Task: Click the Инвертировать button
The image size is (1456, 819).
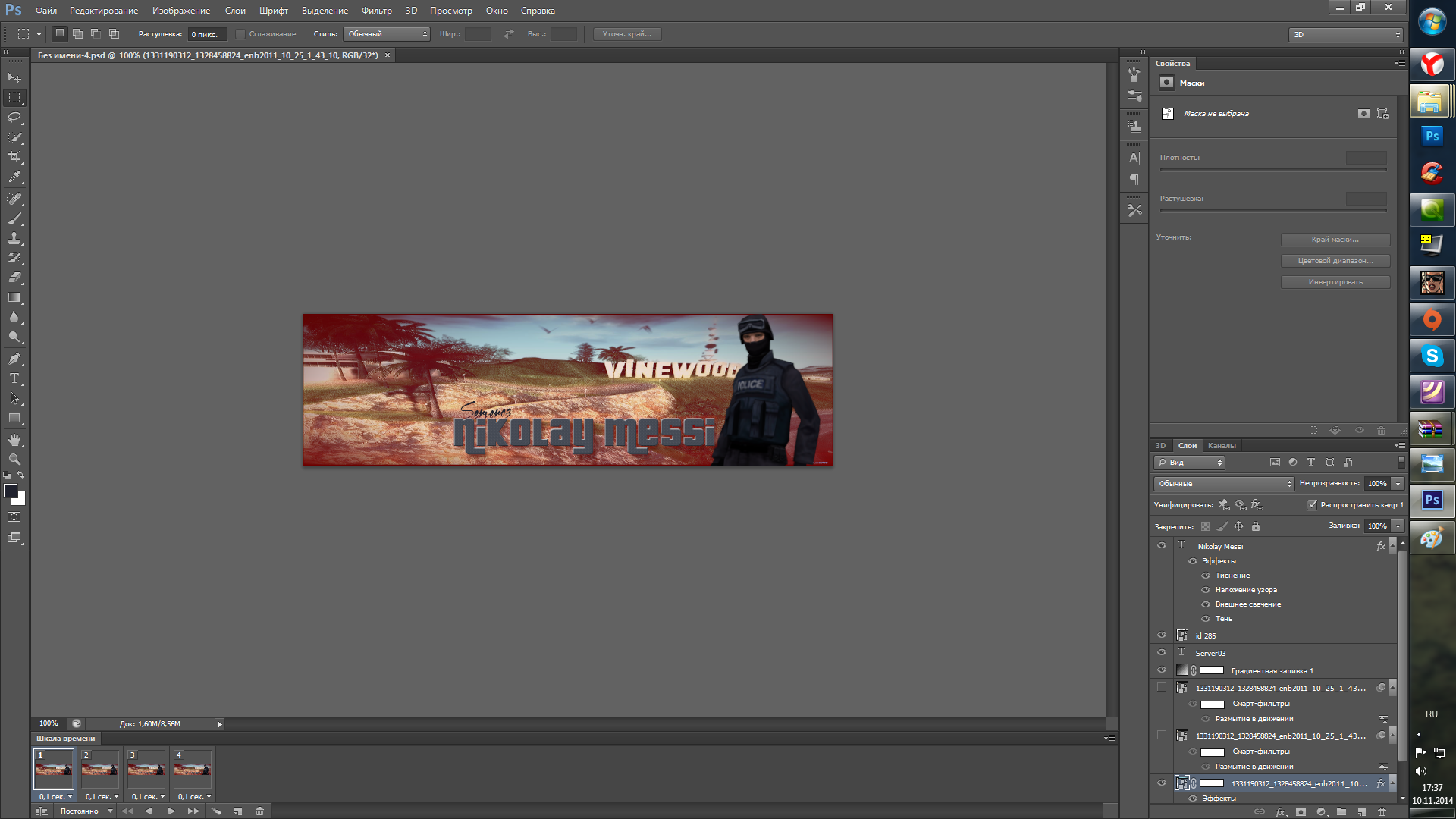Action: [1335, 282]
